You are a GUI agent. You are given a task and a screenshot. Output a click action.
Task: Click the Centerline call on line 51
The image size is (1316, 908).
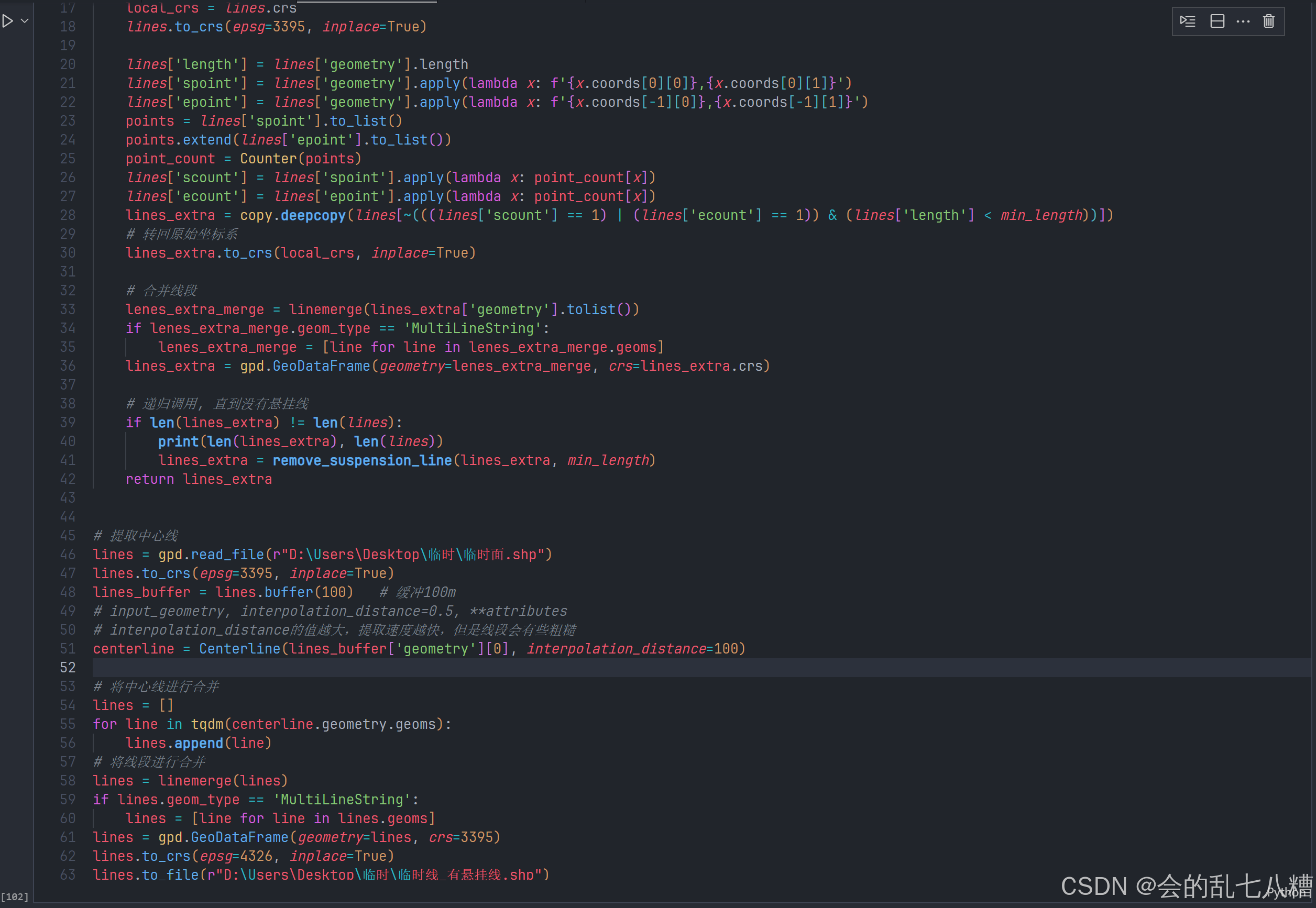[x=239, y=649]
